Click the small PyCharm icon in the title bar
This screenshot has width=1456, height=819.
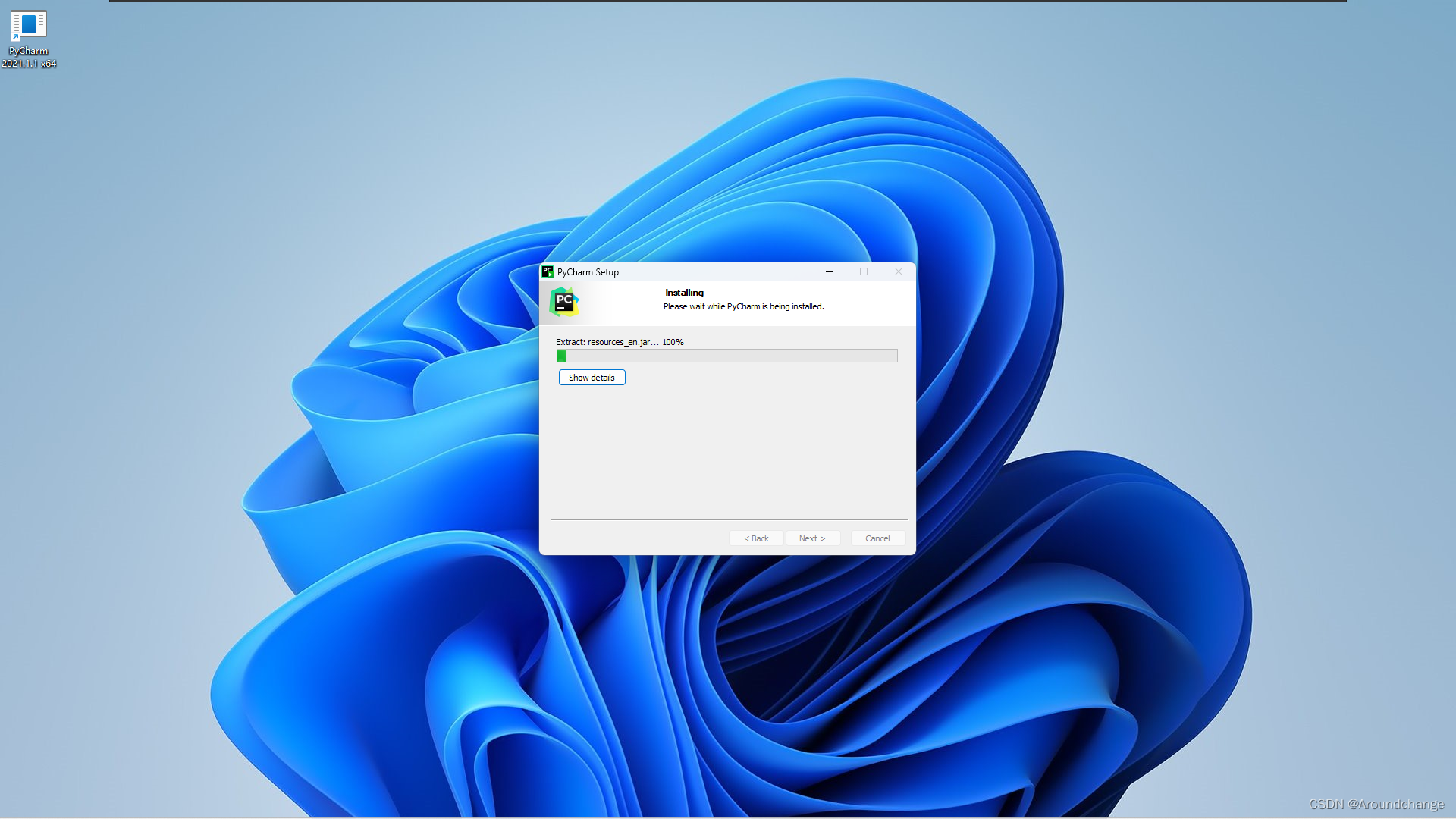(548, 271)
